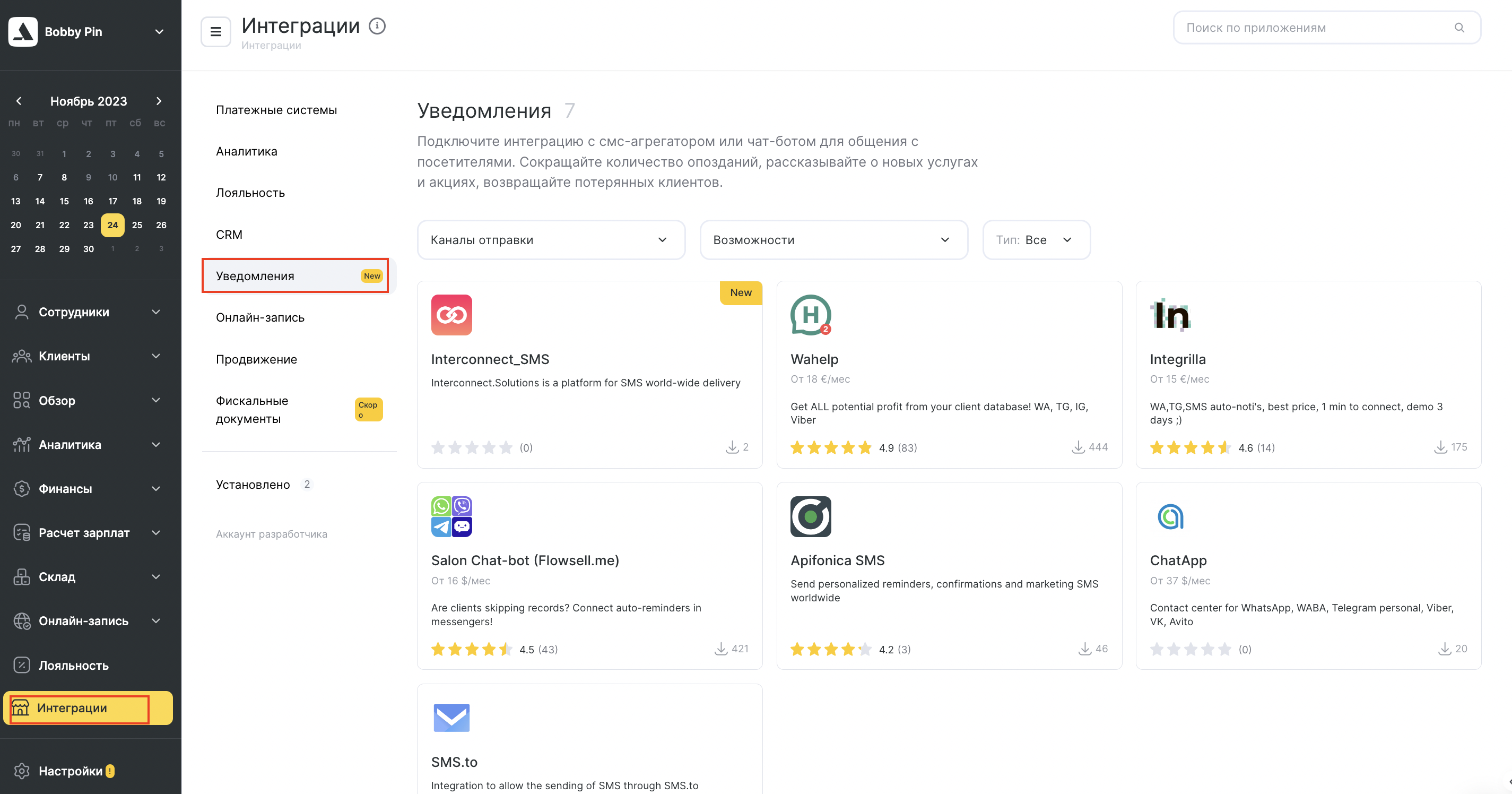
Task: Open Установлено installed apps list
Action: pos(299,485)
